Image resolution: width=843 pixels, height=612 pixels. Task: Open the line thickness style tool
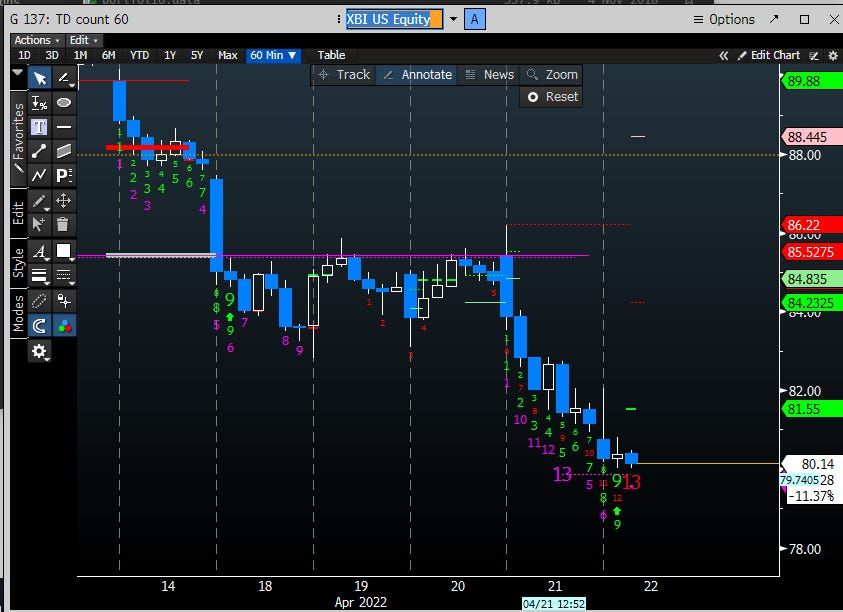(39, 275)
